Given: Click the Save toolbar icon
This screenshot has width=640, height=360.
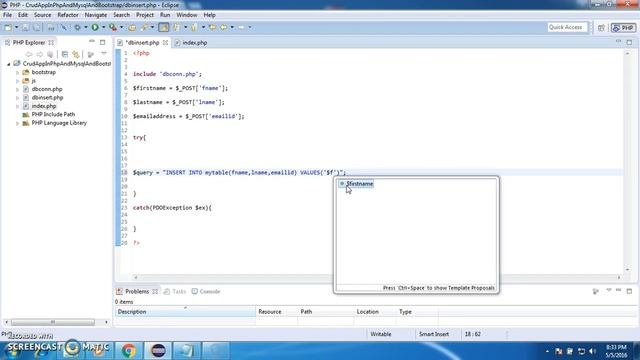Looking at the screenshot, I should [x=25, y=27].
